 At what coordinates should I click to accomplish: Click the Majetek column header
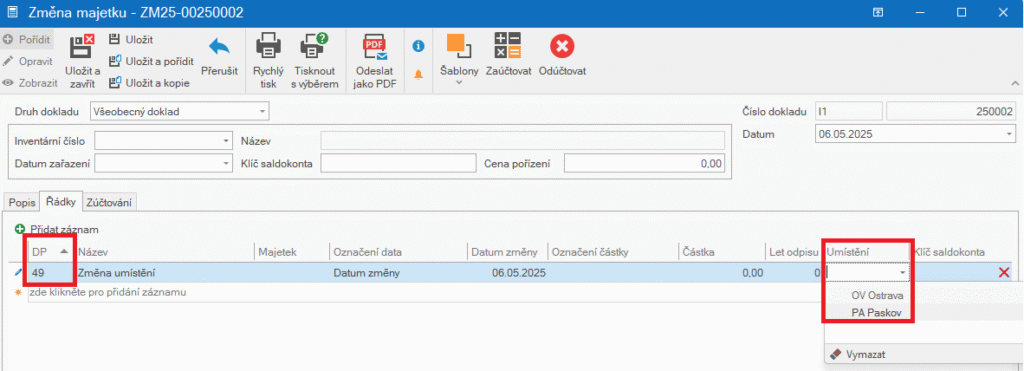(x=291, y=252)
